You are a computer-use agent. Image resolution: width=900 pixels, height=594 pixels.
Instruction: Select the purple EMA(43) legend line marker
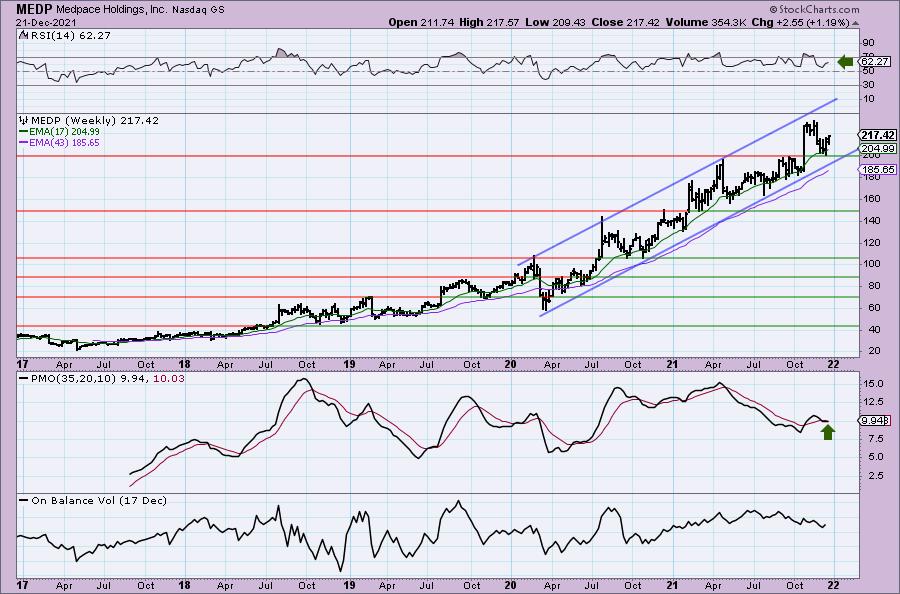(23, 143)
